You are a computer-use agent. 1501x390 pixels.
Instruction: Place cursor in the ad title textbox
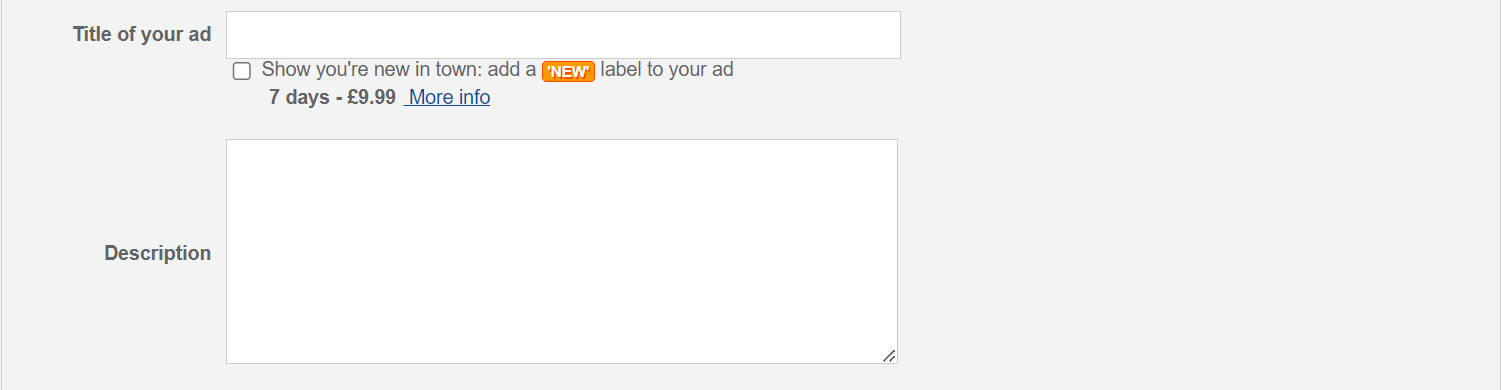(x=563, y=35)
